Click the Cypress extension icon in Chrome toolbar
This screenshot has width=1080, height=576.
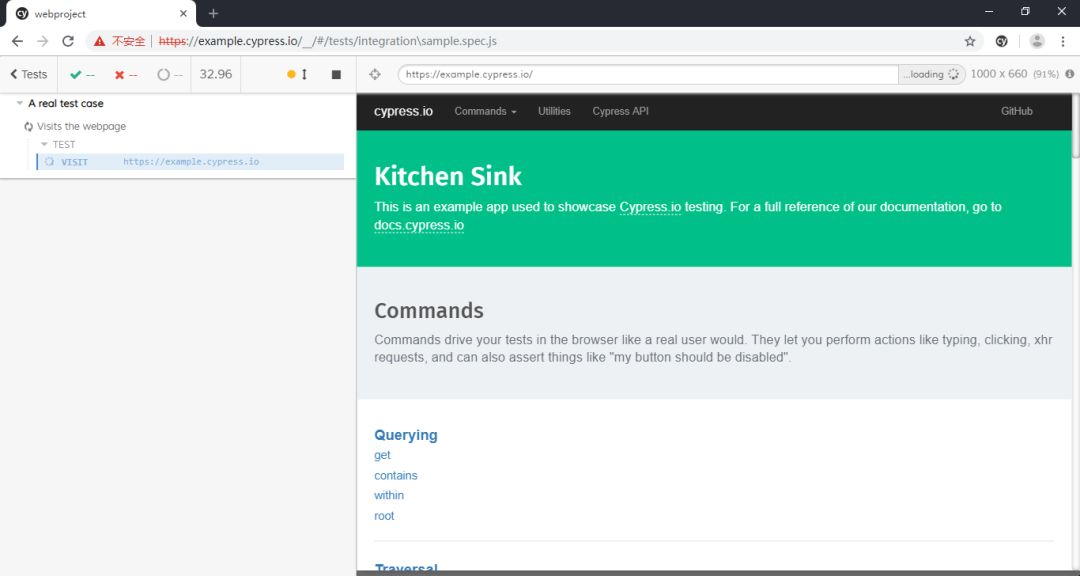[x=1001, y=41]
